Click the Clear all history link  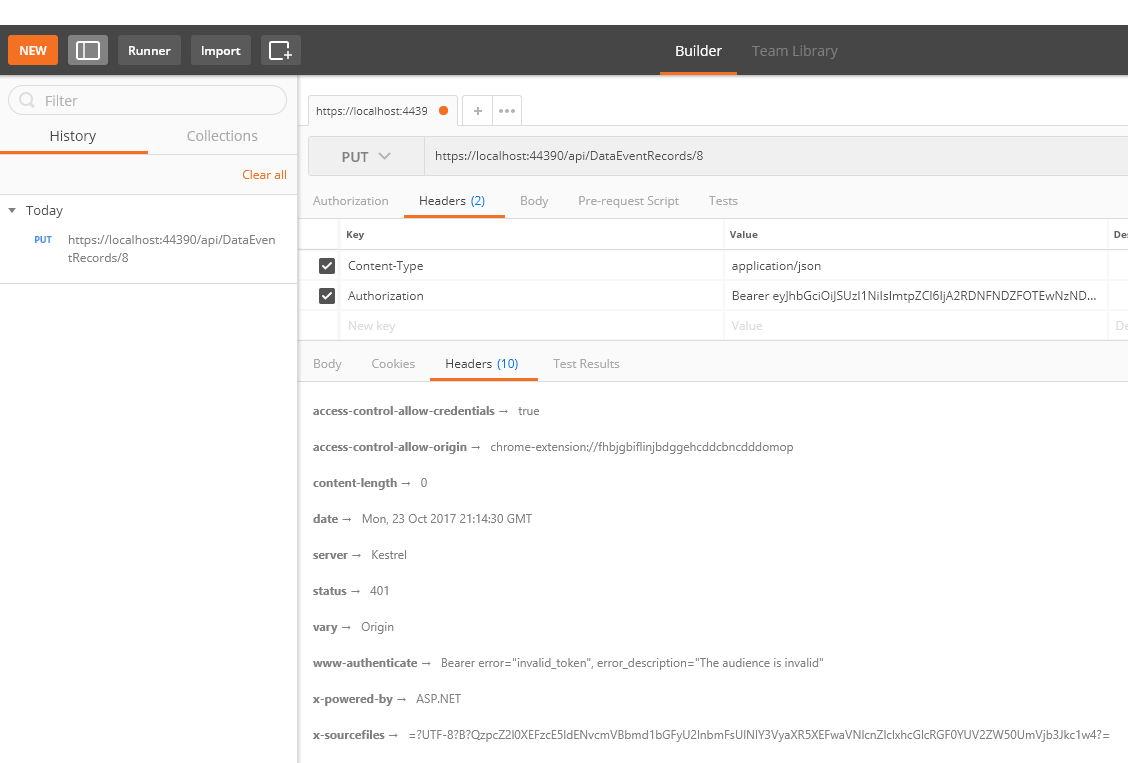(x=264, y=175)
